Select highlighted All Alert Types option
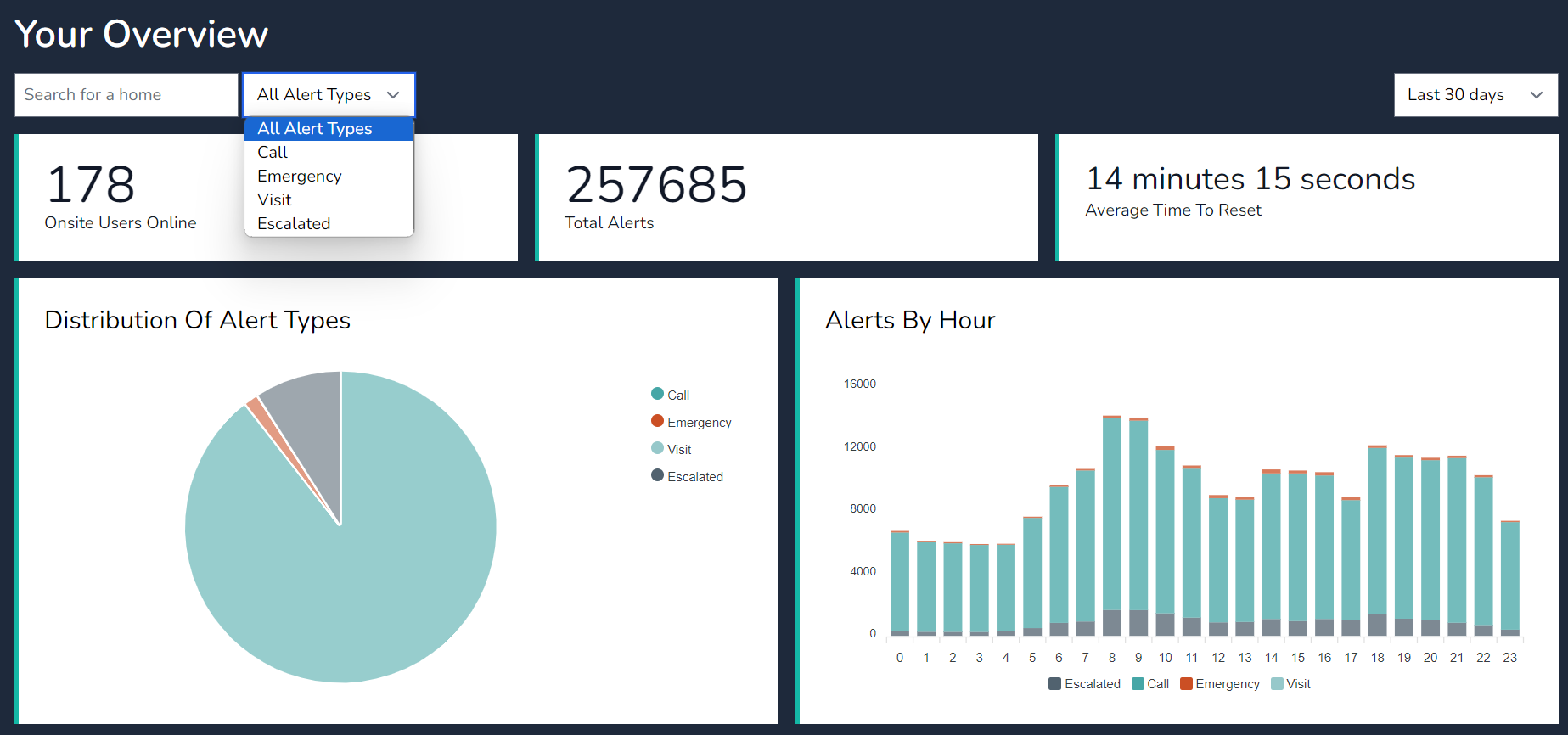This screenshot has width=1568, height=735. click(315, 129)
